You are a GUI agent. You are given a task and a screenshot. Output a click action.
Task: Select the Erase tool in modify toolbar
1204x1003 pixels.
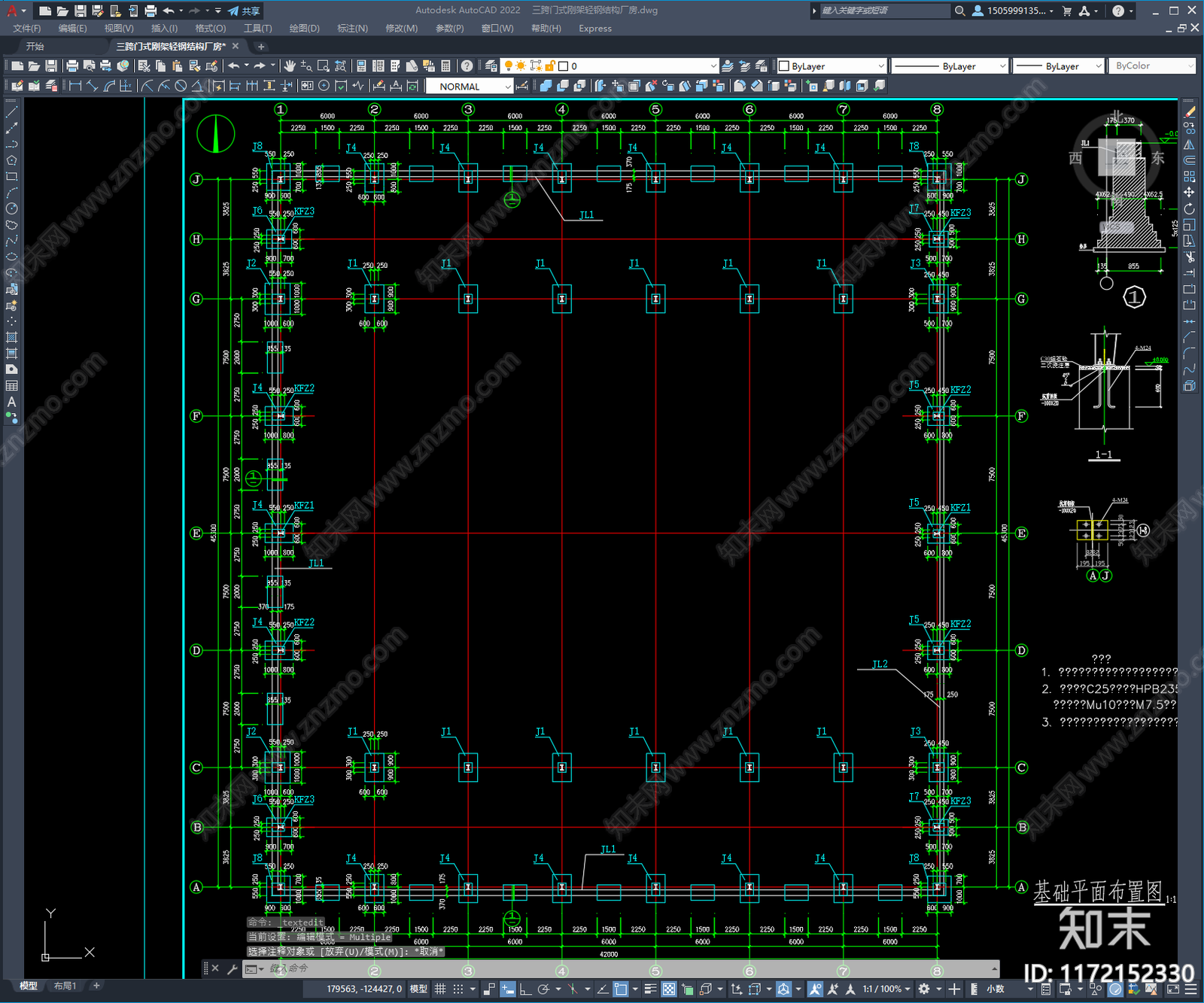[1190, 112]
